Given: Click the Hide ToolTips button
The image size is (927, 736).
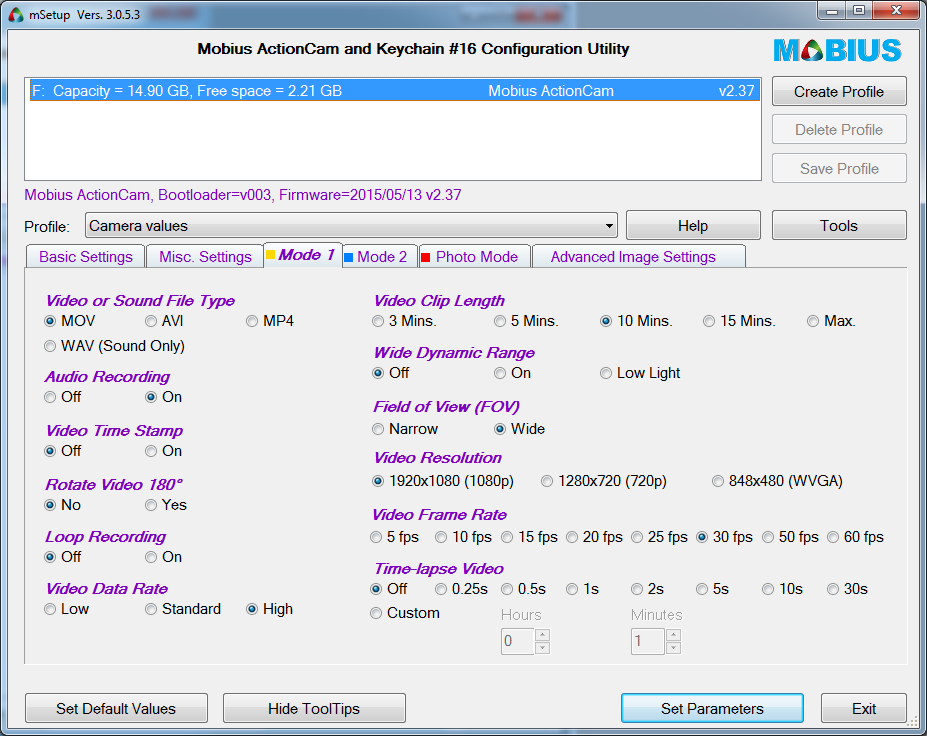Looking at the screenshot, I should coord(314,709).
